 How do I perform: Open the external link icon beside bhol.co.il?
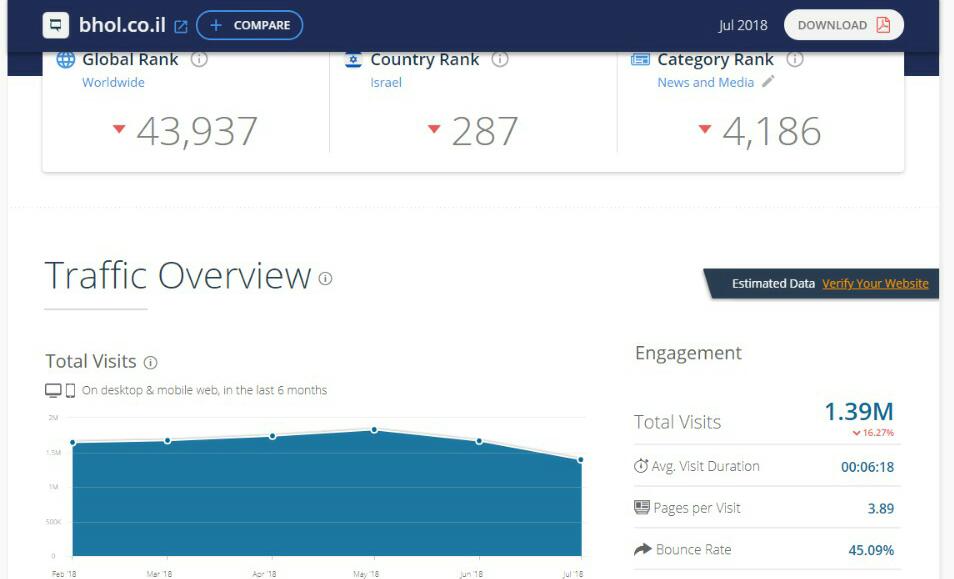tap(181, 26)
